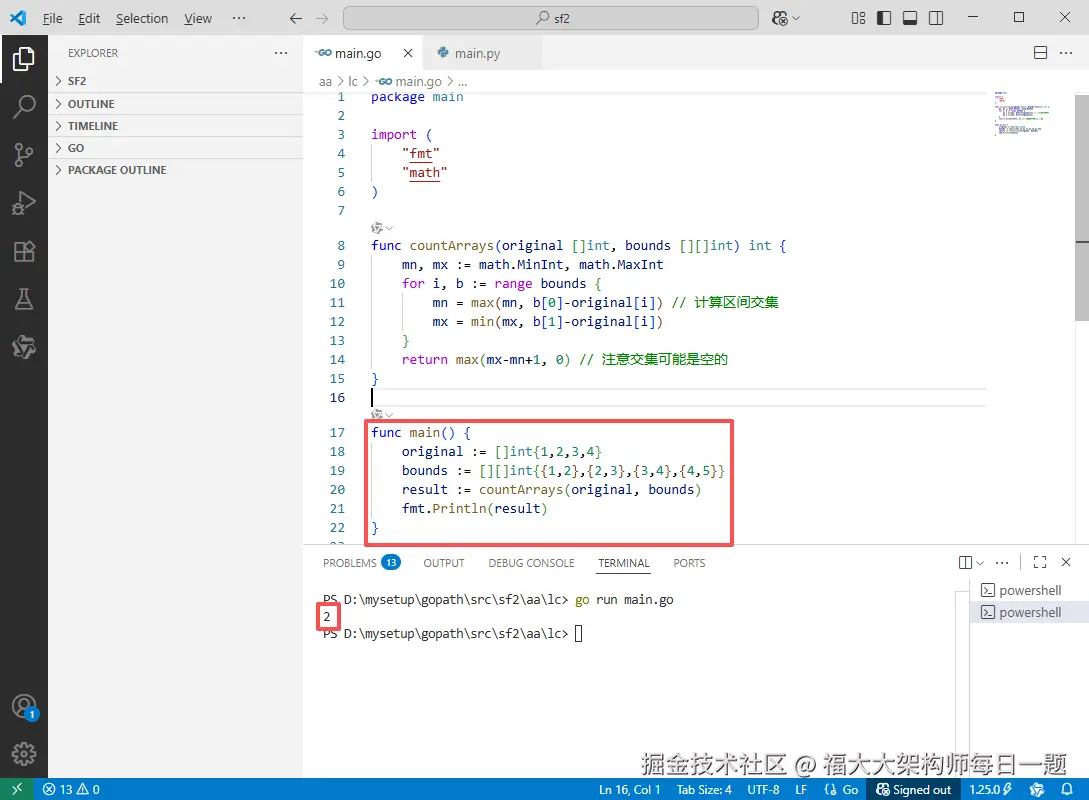Screen dimensions: 1089x800
Task: Toggle the secondary side bar
Action: (x=936, y=18)
